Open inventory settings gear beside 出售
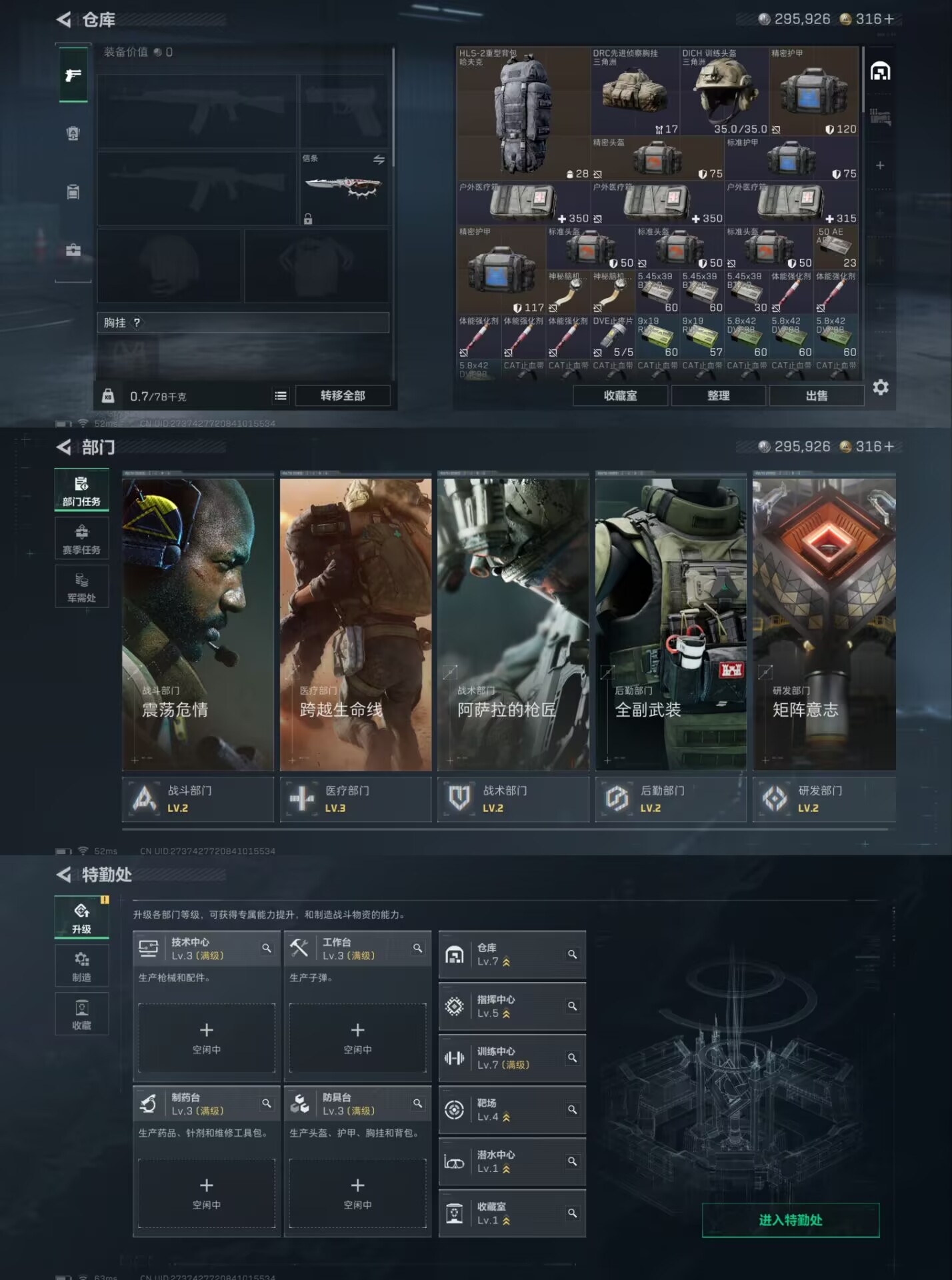This screenshot has width=952, height=1280. [880, 387]
